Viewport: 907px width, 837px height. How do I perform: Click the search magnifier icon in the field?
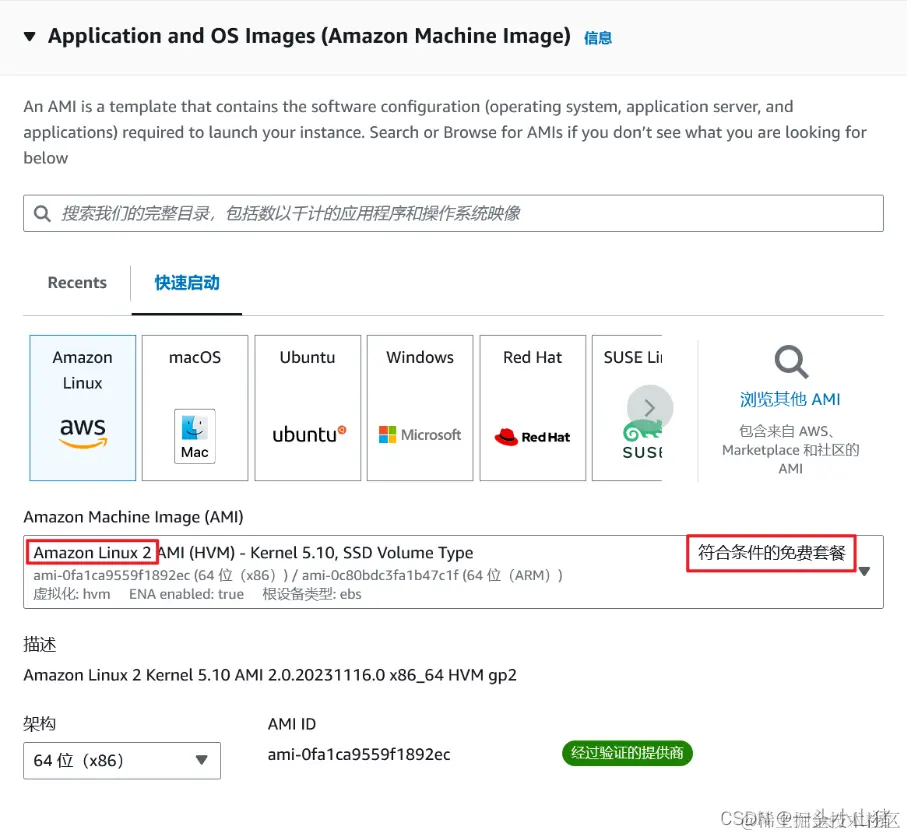coord(42,213)
